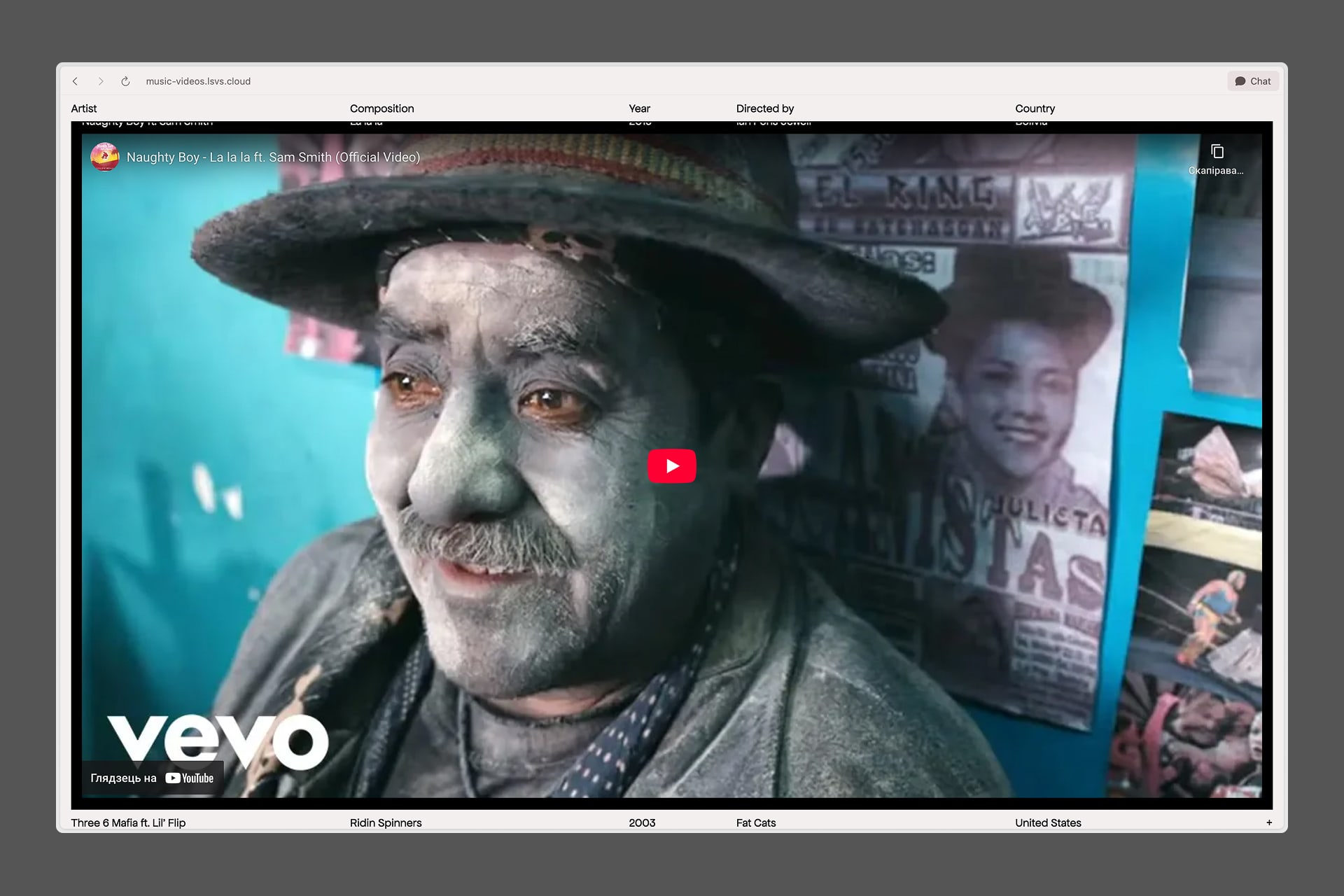Click the copy link icon on video
Viewport: 1344px width, 896px height.
coord(1217,152)
